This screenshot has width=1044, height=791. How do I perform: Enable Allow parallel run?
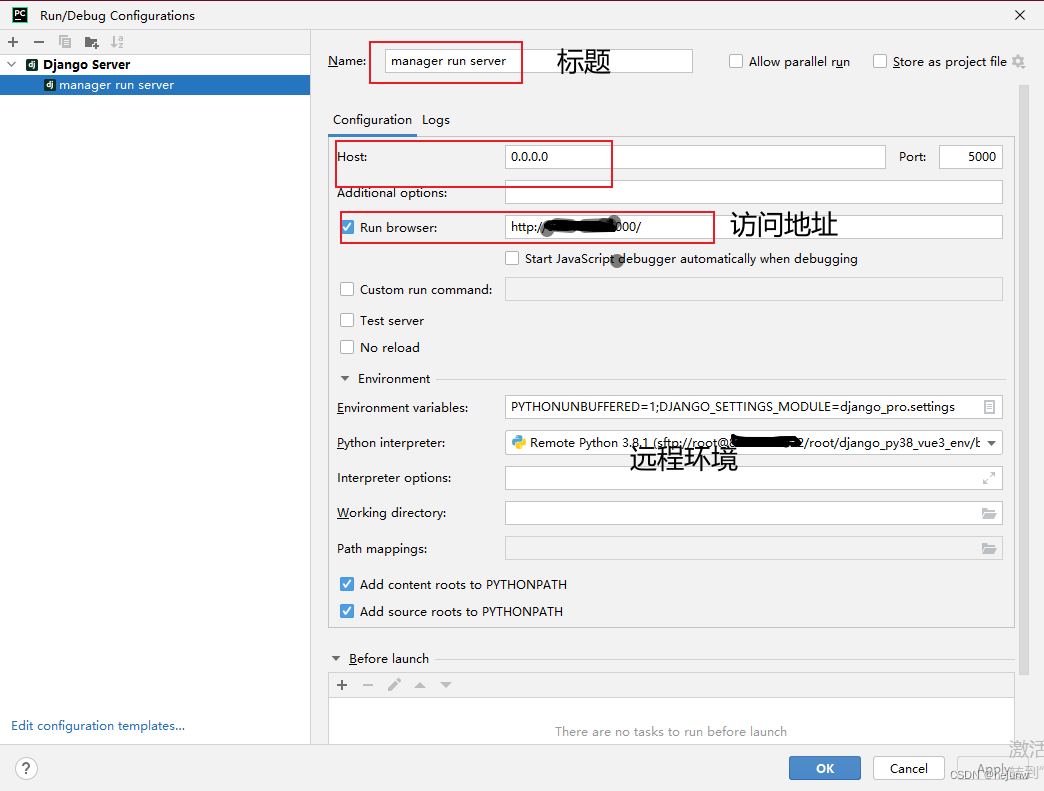pos(736,61)
